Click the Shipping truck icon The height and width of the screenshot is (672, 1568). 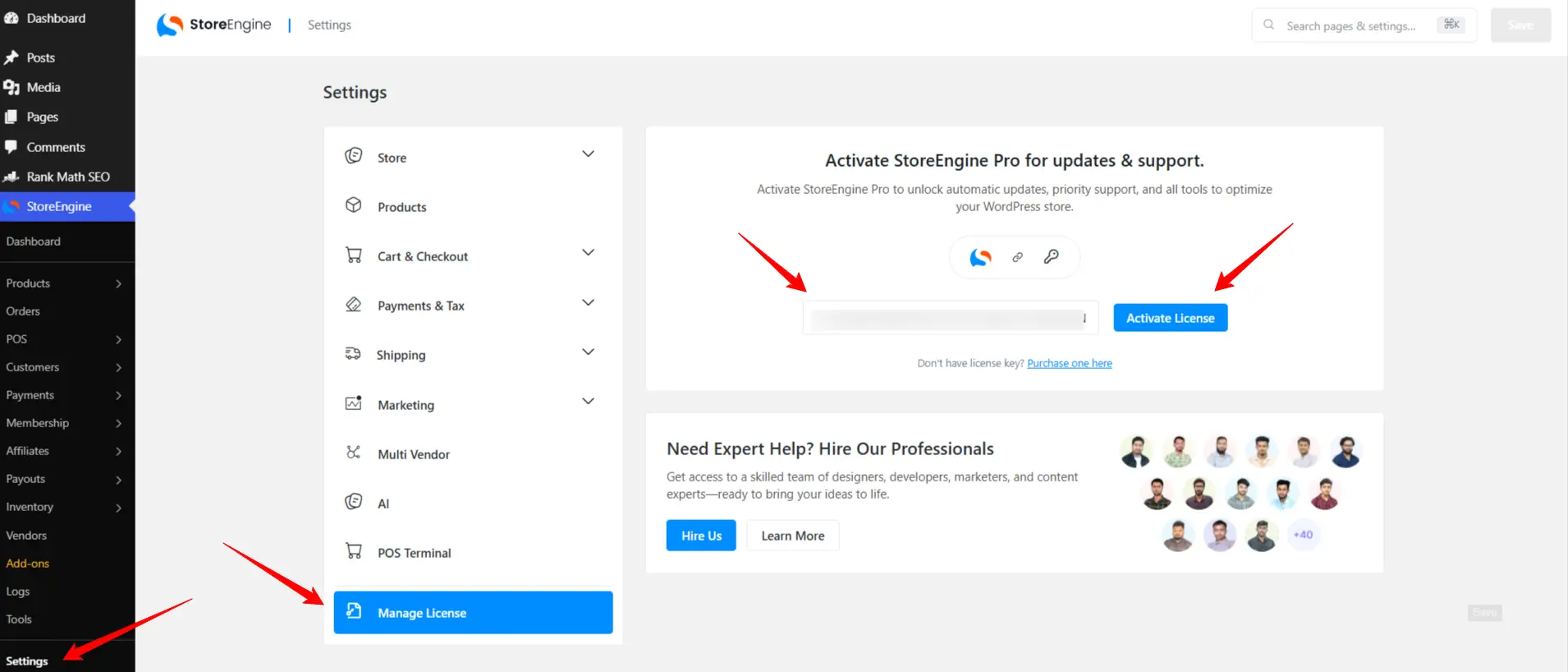pos(353,353)
